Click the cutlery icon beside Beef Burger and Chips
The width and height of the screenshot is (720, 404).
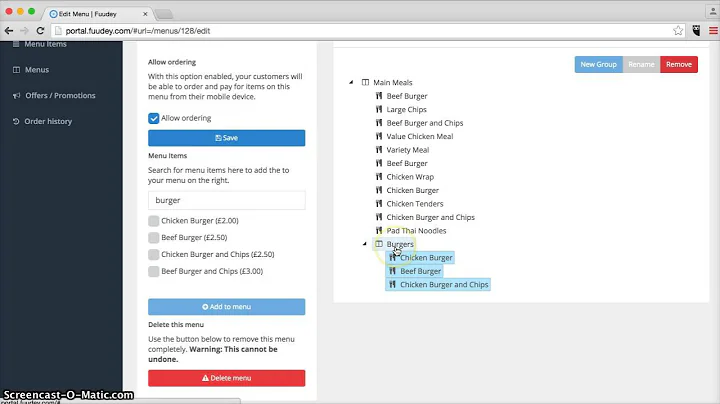(x=379, y=123)
